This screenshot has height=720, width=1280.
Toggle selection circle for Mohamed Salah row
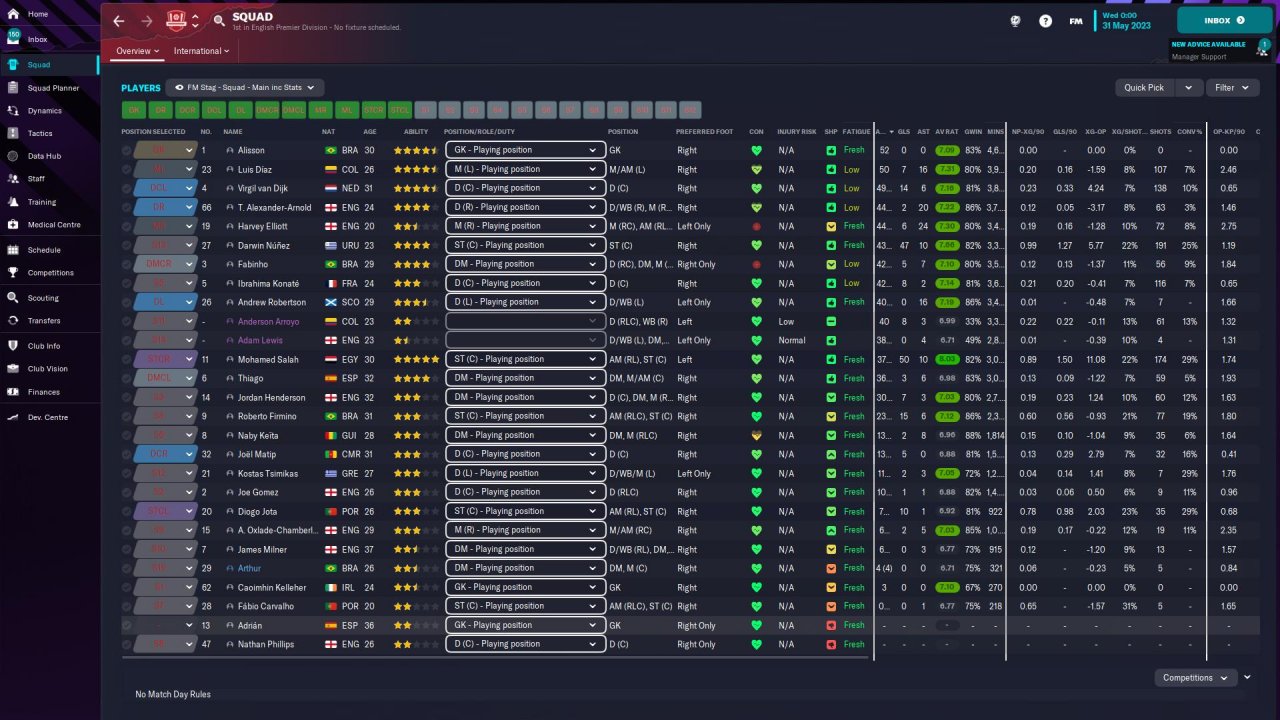click(x=127, y=359)
